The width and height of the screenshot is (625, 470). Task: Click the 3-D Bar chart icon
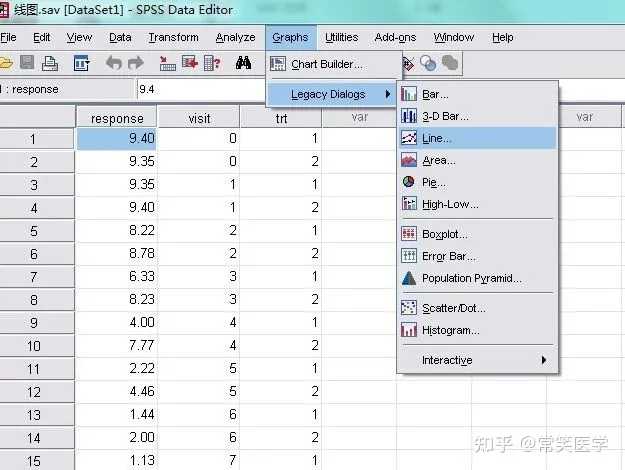[409, 116]
